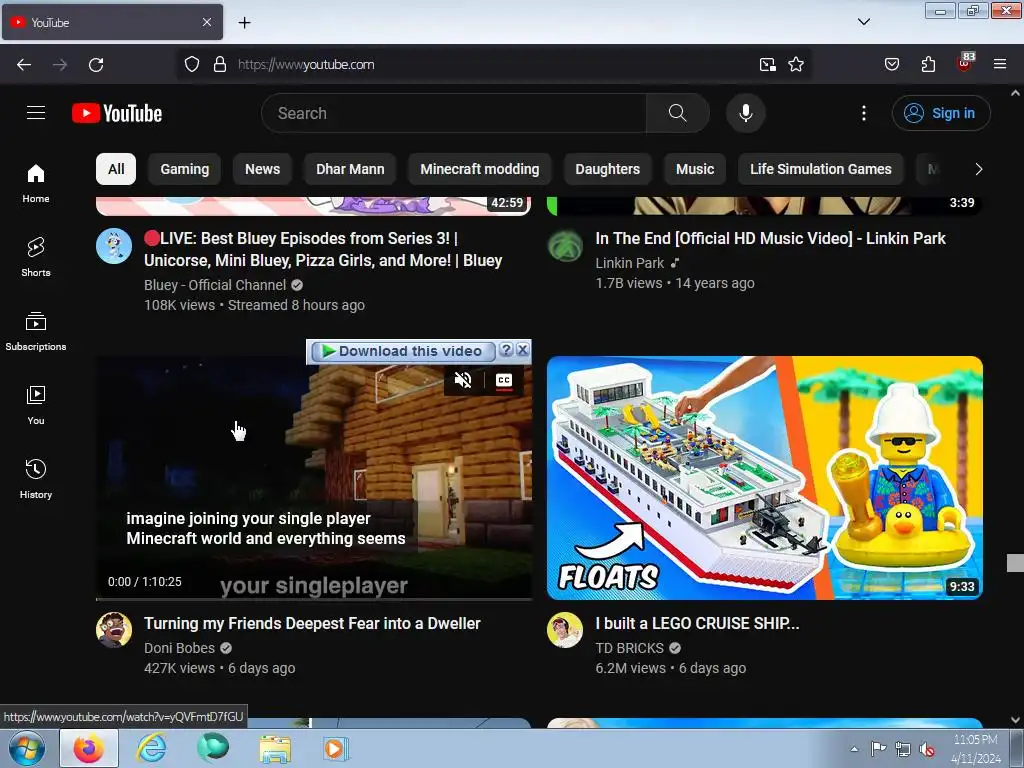Image resolution: width=1024 pixels, height=768 pixels.
Task: Show hidden system tray icons
Action: [x=854, y=749]
